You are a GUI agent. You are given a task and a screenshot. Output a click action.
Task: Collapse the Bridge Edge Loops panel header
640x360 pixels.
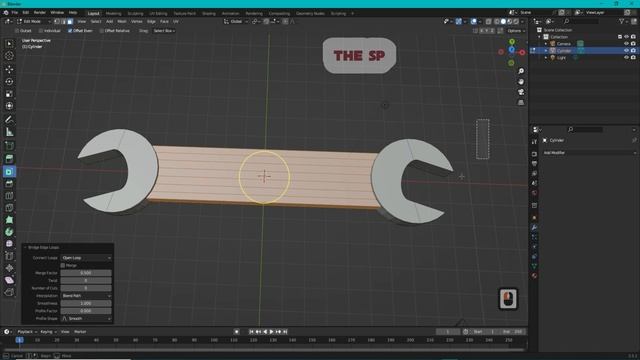pos(42,247)
